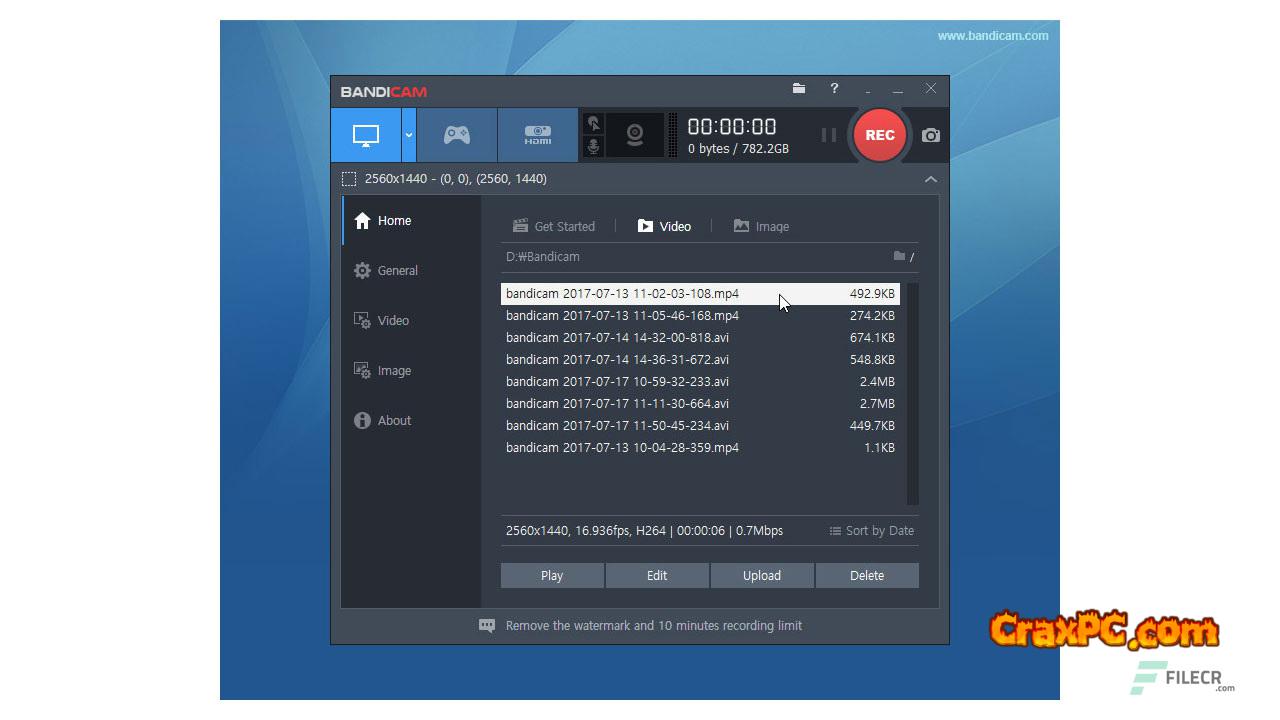This screenshot has height=720, width=1280.
Task: Open Help via the question mark icon
Action: [x=834, y=88]
